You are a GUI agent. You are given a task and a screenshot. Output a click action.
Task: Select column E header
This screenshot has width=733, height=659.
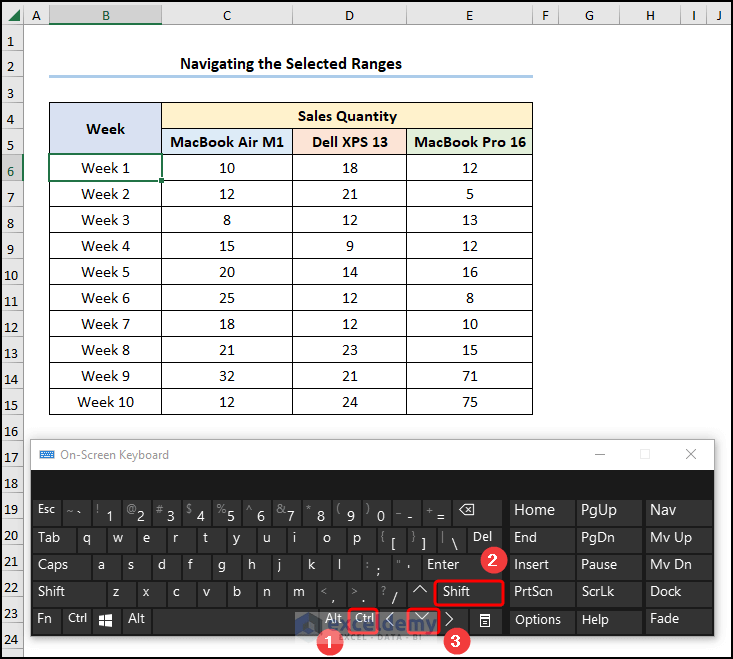pos(469,15)
